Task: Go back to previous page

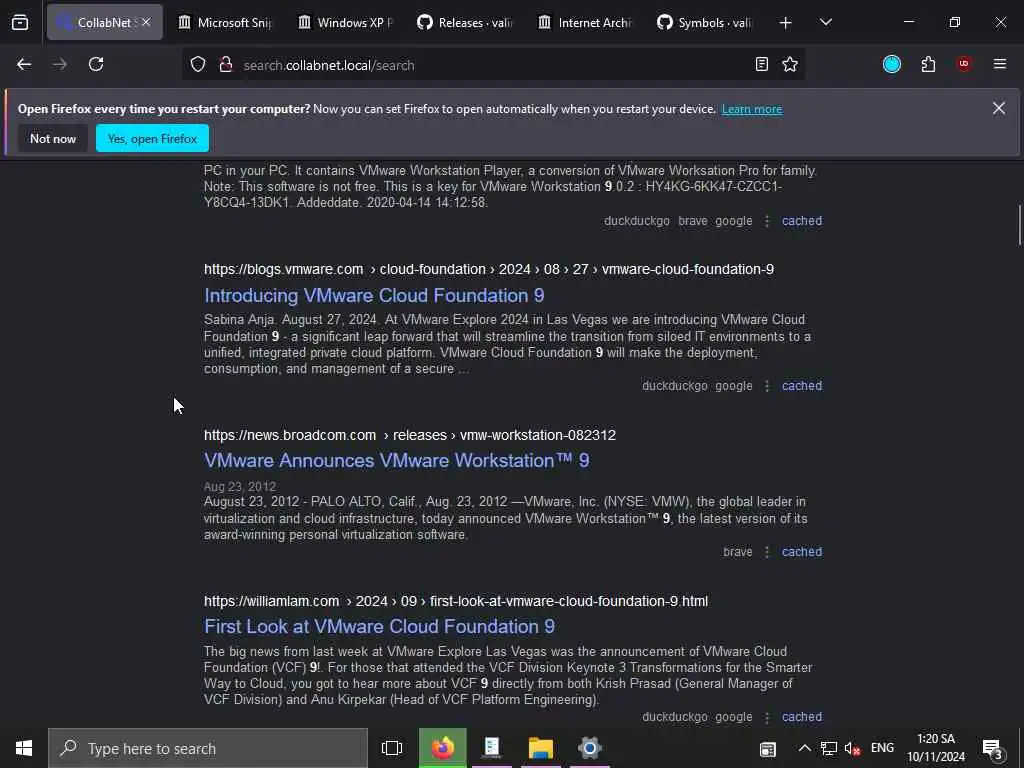Action: pyautogui.click(x=24, y=64)
